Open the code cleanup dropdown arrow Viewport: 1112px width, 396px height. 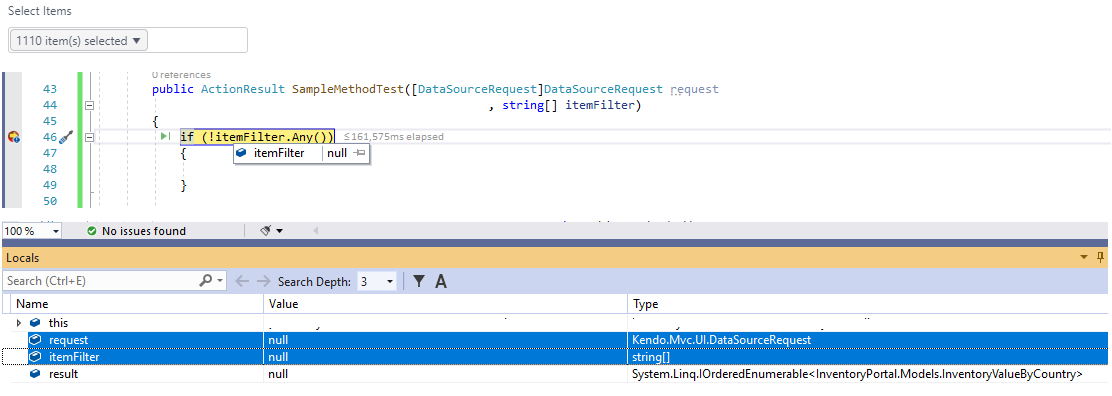279,231
